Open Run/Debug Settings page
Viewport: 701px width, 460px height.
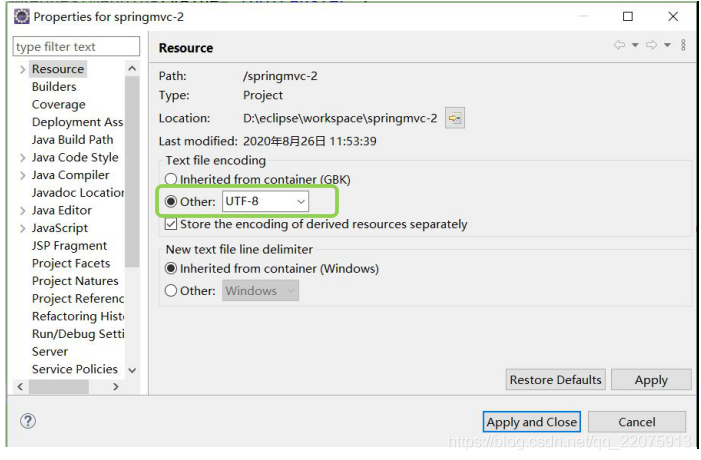pyautogui.click(x=78, y=334)
